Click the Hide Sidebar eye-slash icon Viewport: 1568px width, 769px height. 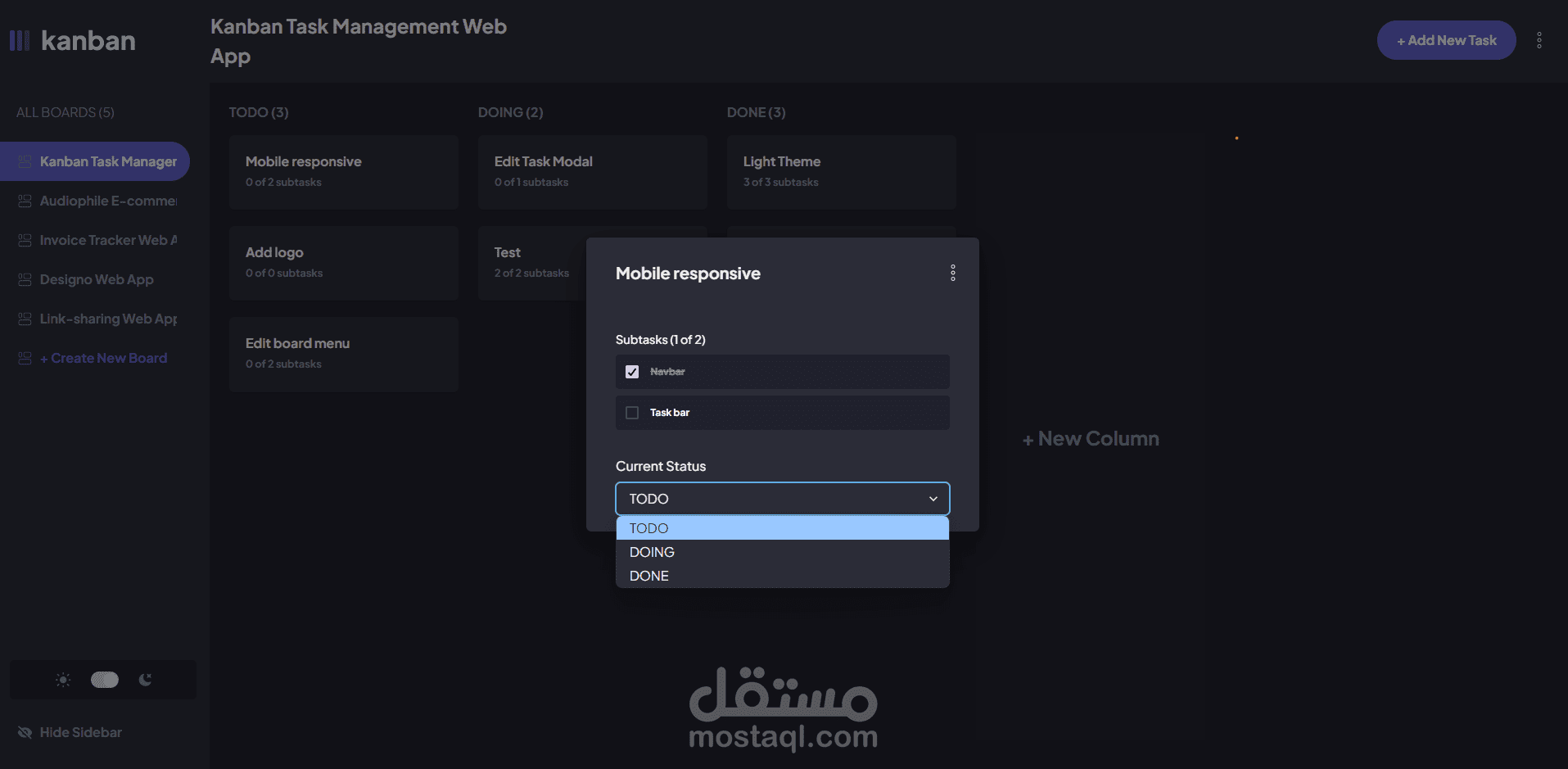(25, 732)
